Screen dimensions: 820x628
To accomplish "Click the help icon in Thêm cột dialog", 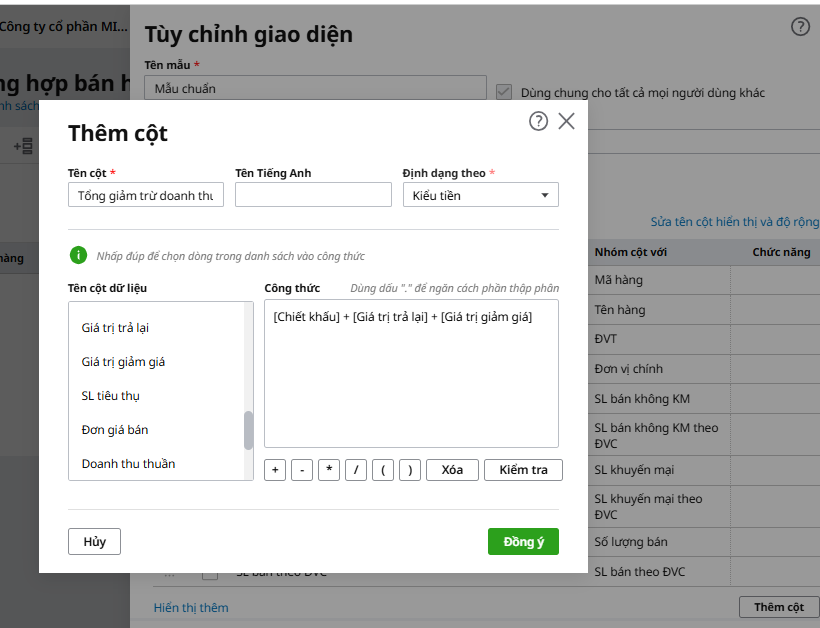I will tap(538, 121).
